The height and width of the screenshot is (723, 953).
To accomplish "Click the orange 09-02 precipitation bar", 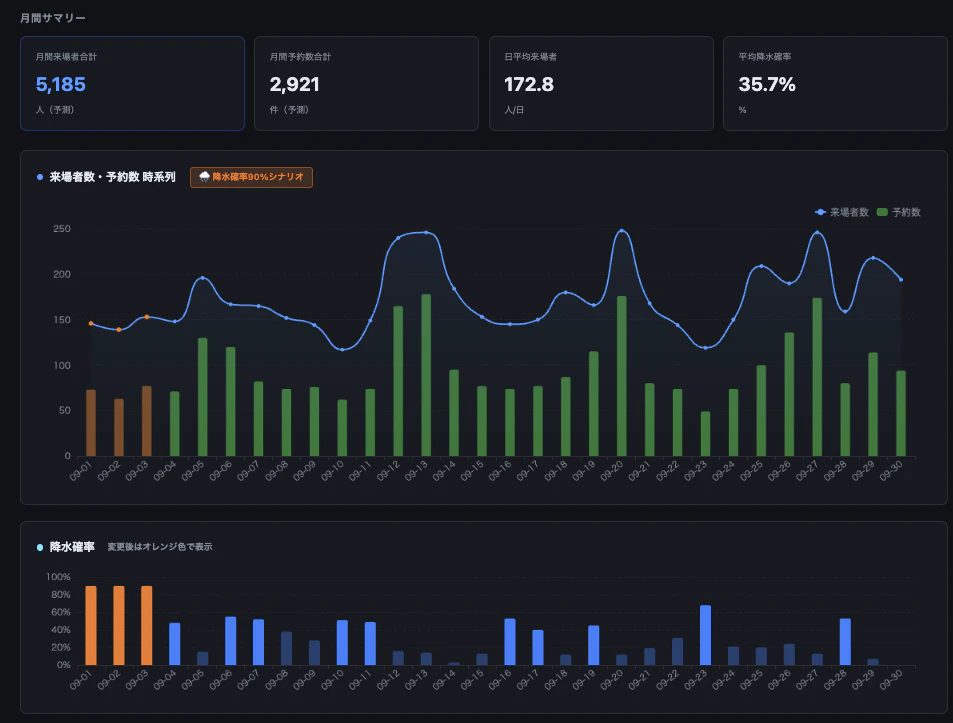I will click(119, 626).
